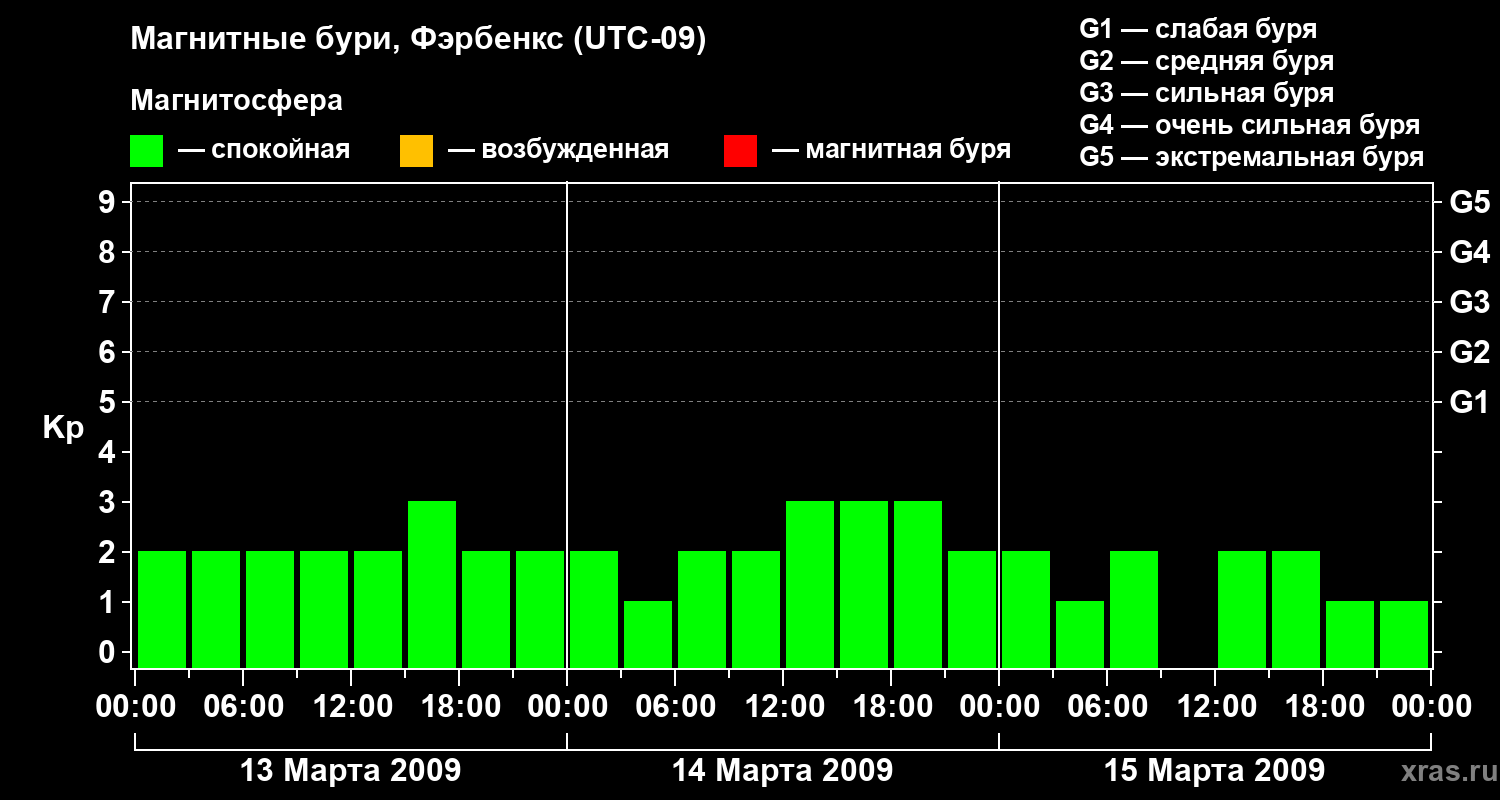Click the '06:00' time label under 15 March
The image size is (1500, 800).
point(1107,707)
